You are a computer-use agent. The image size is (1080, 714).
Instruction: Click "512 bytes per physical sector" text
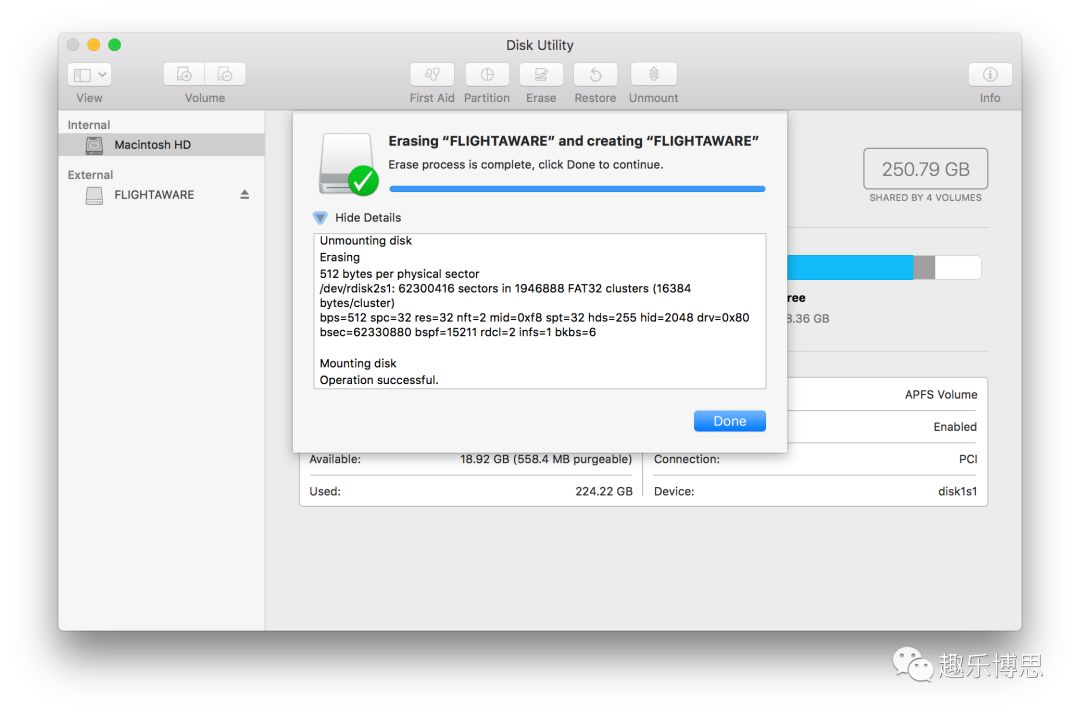(399, 273)
